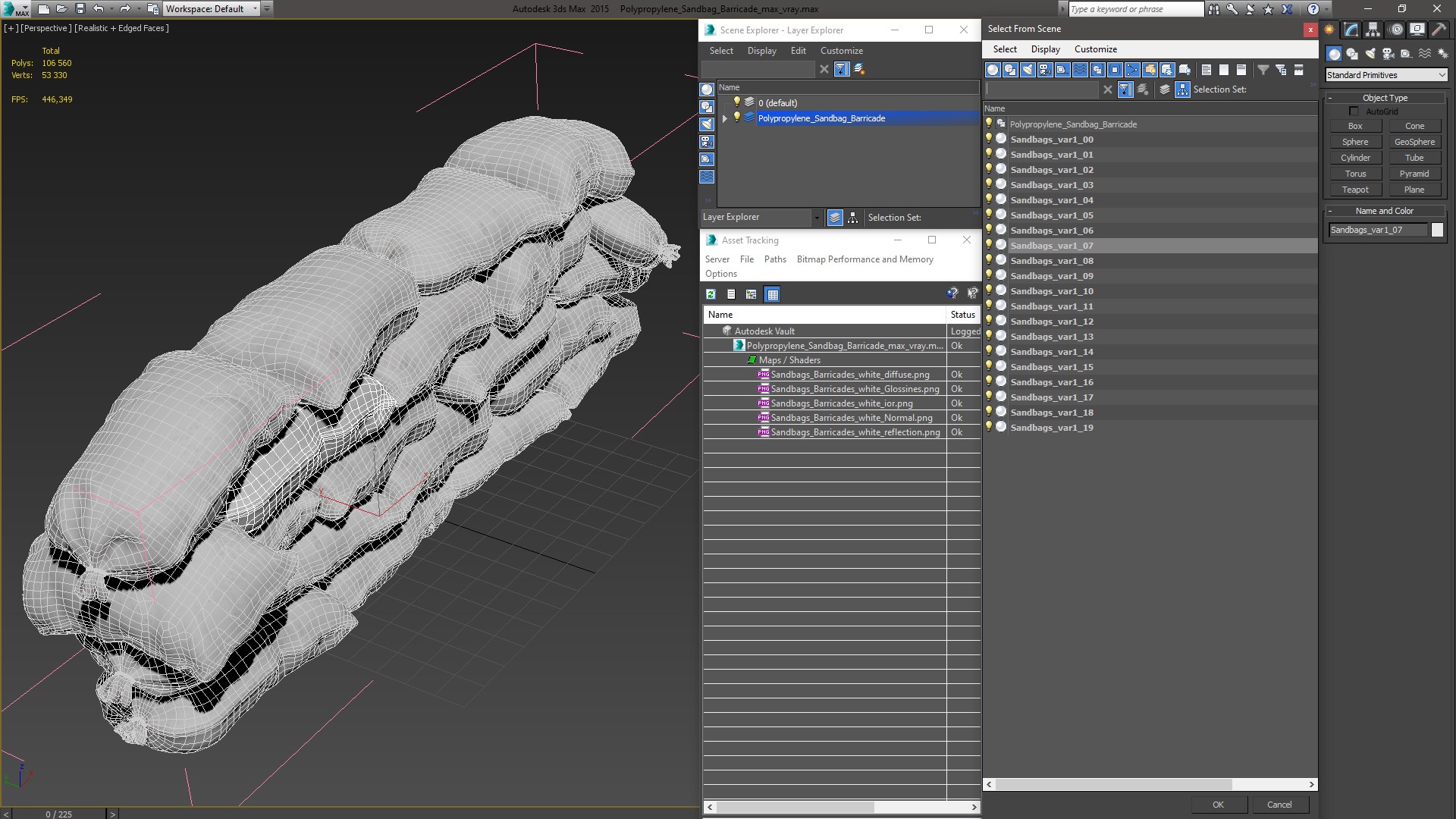
Task: Click the Select From Scene horizontal scrollbar
Action: coord(1115,784)
